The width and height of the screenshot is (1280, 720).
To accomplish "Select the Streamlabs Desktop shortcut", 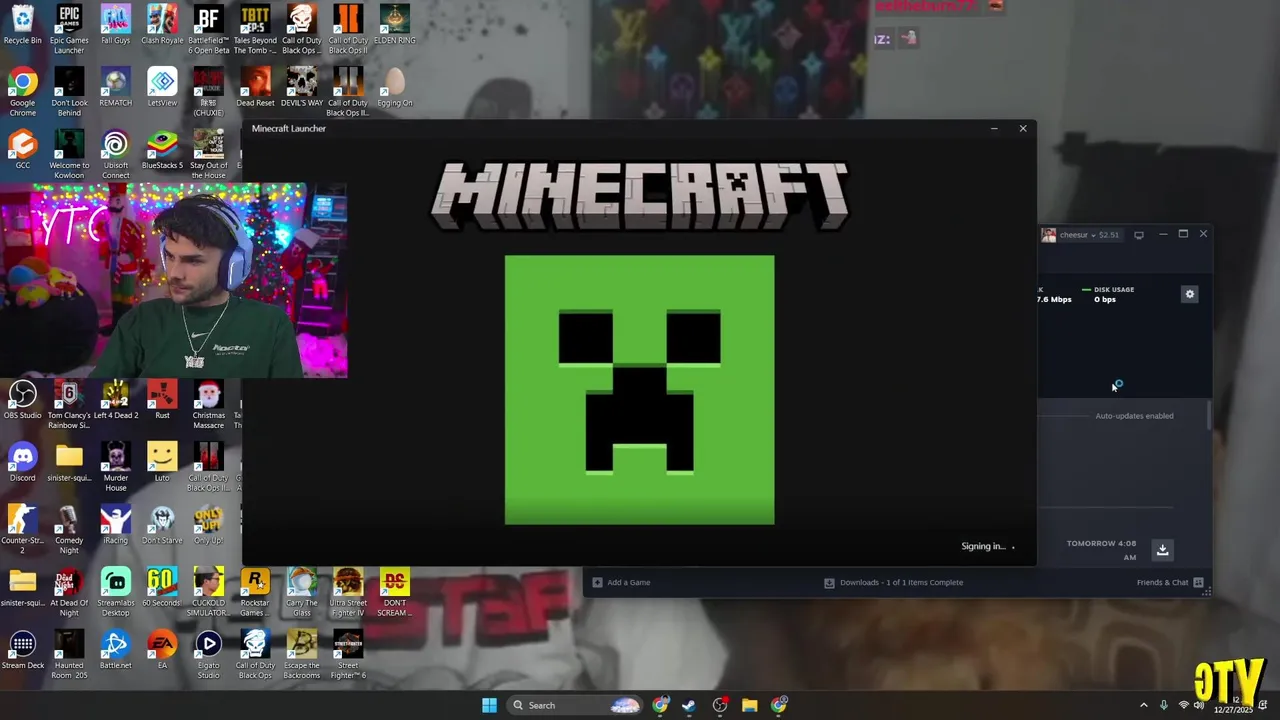I will pyautogui.click(x=115, y=591).
